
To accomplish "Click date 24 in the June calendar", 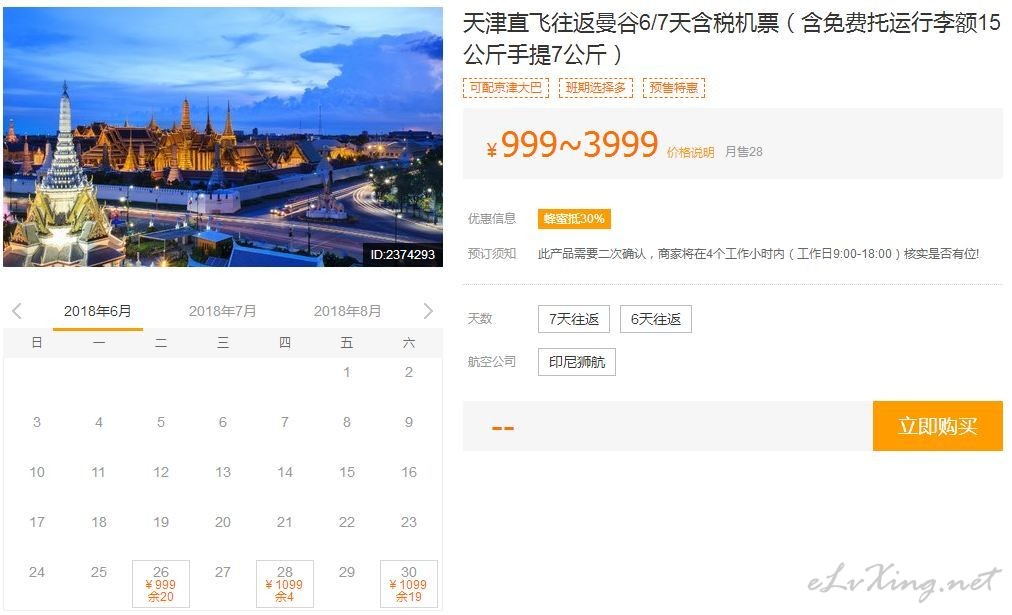I will (x=37, y=572).
